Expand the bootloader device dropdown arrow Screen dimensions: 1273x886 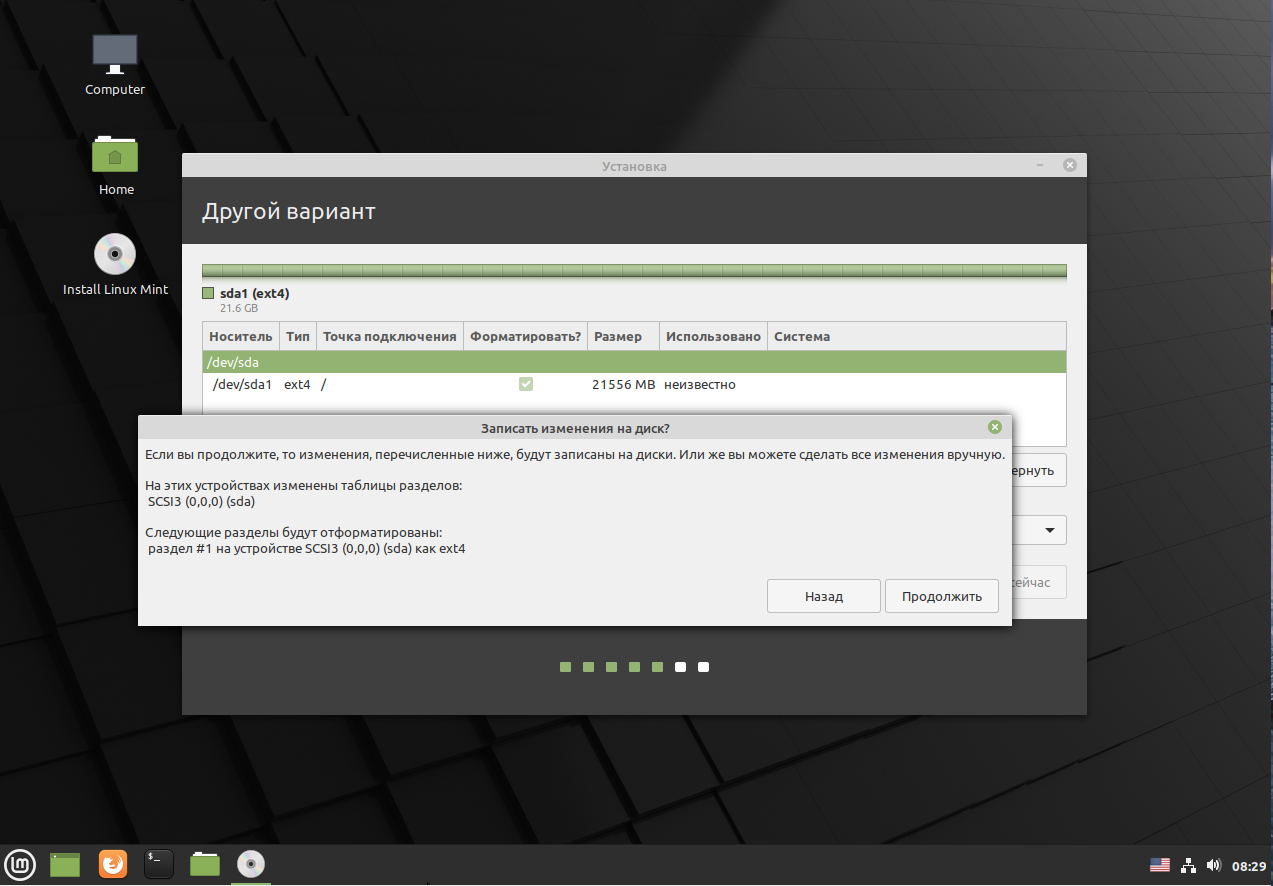[1051, 530]
